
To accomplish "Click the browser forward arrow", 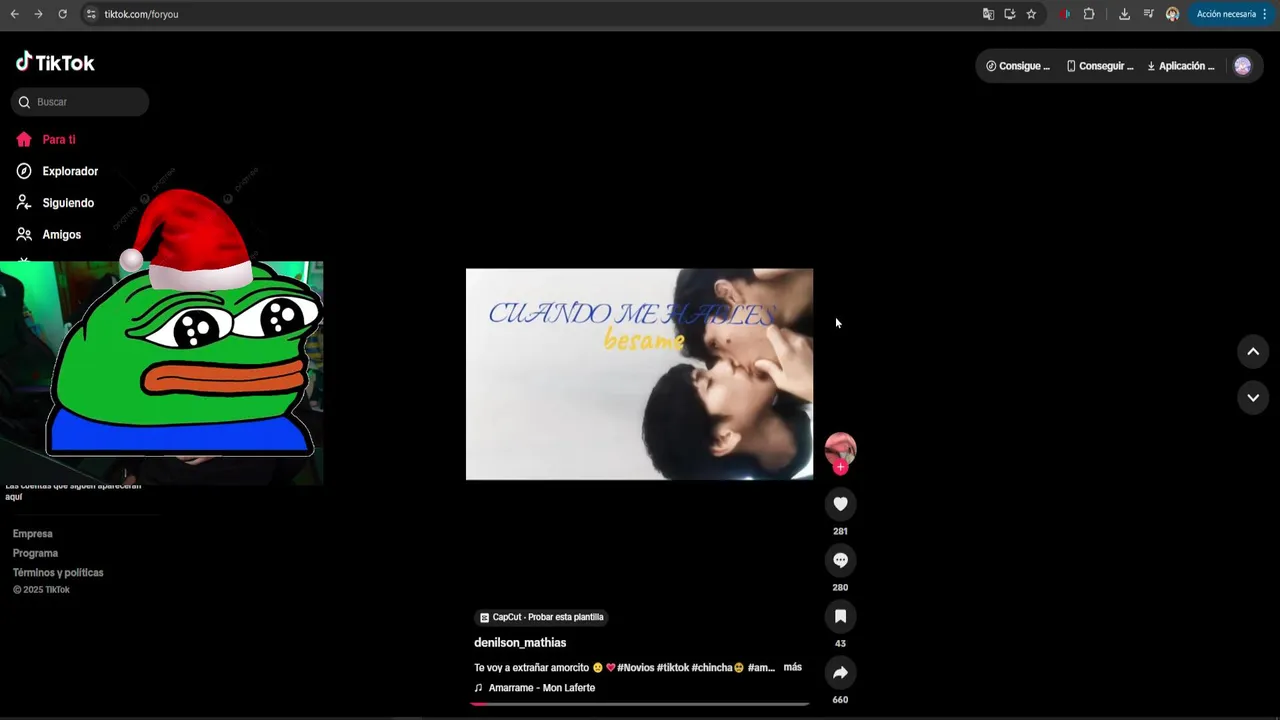I will coord(38,14).
